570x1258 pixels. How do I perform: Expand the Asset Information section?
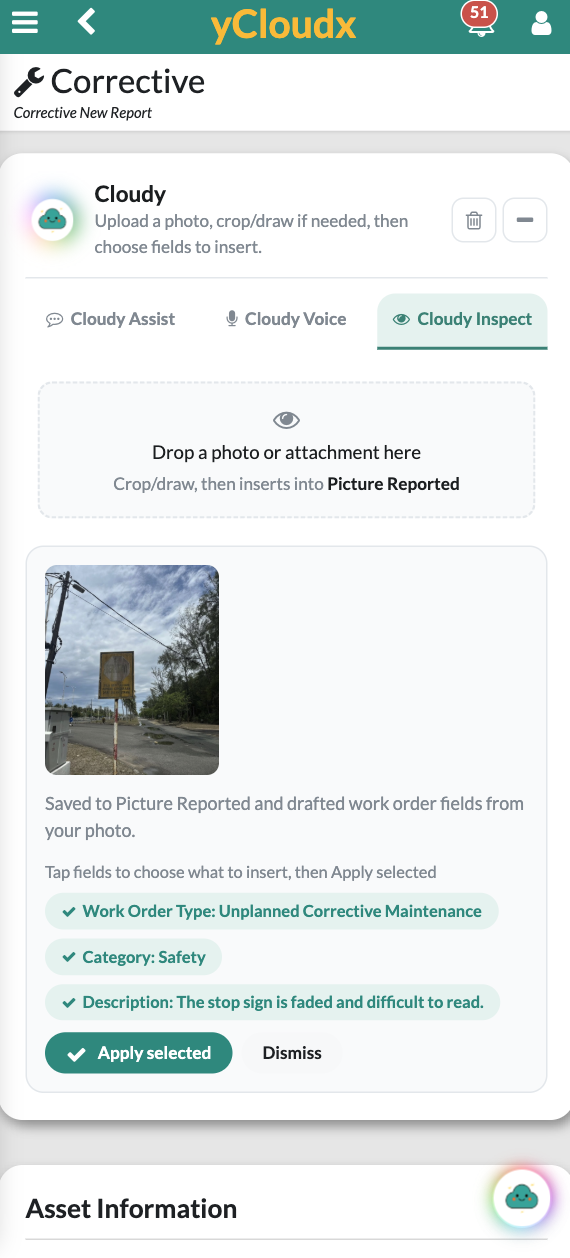click(132, 1208)
